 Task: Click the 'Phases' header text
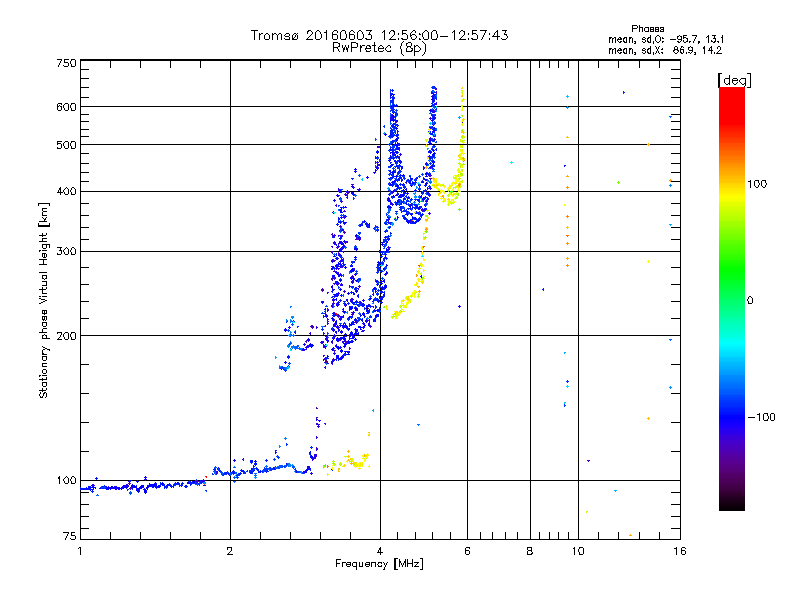click(x=647, y=29)
